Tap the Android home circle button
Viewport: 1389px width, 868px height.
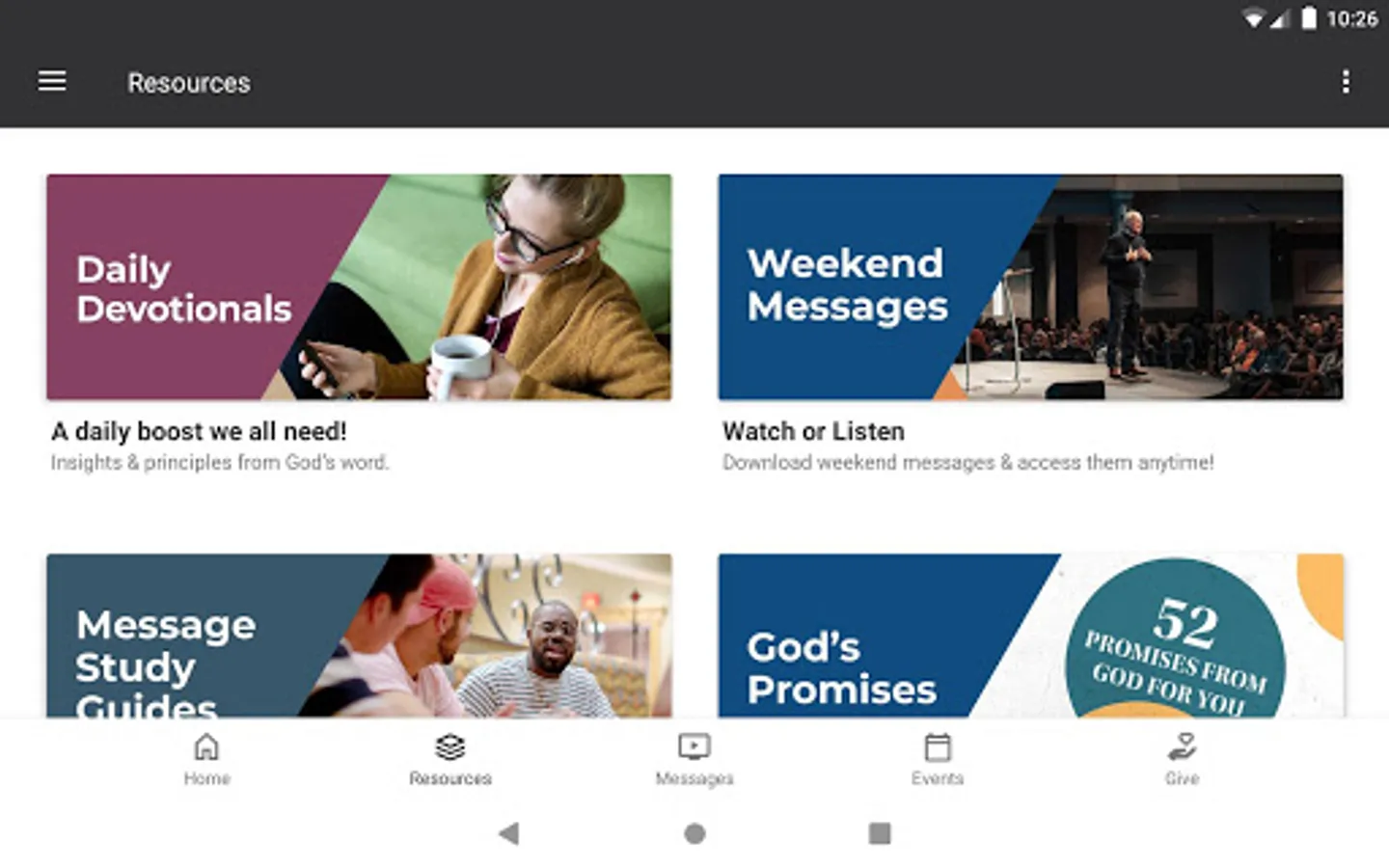point(694,833)
